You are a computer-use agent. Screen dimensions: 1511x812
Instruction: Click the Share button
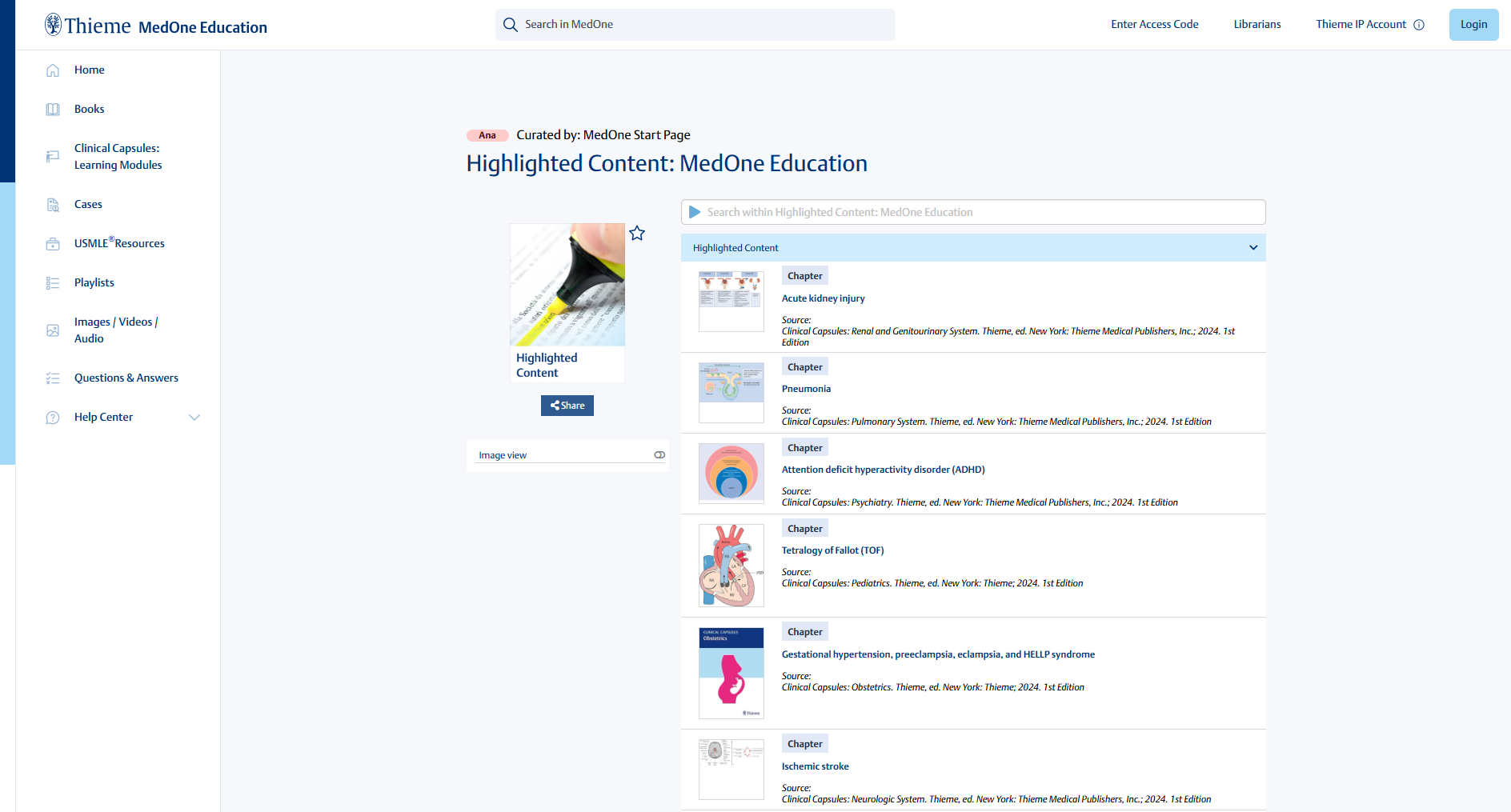[567, 406]
